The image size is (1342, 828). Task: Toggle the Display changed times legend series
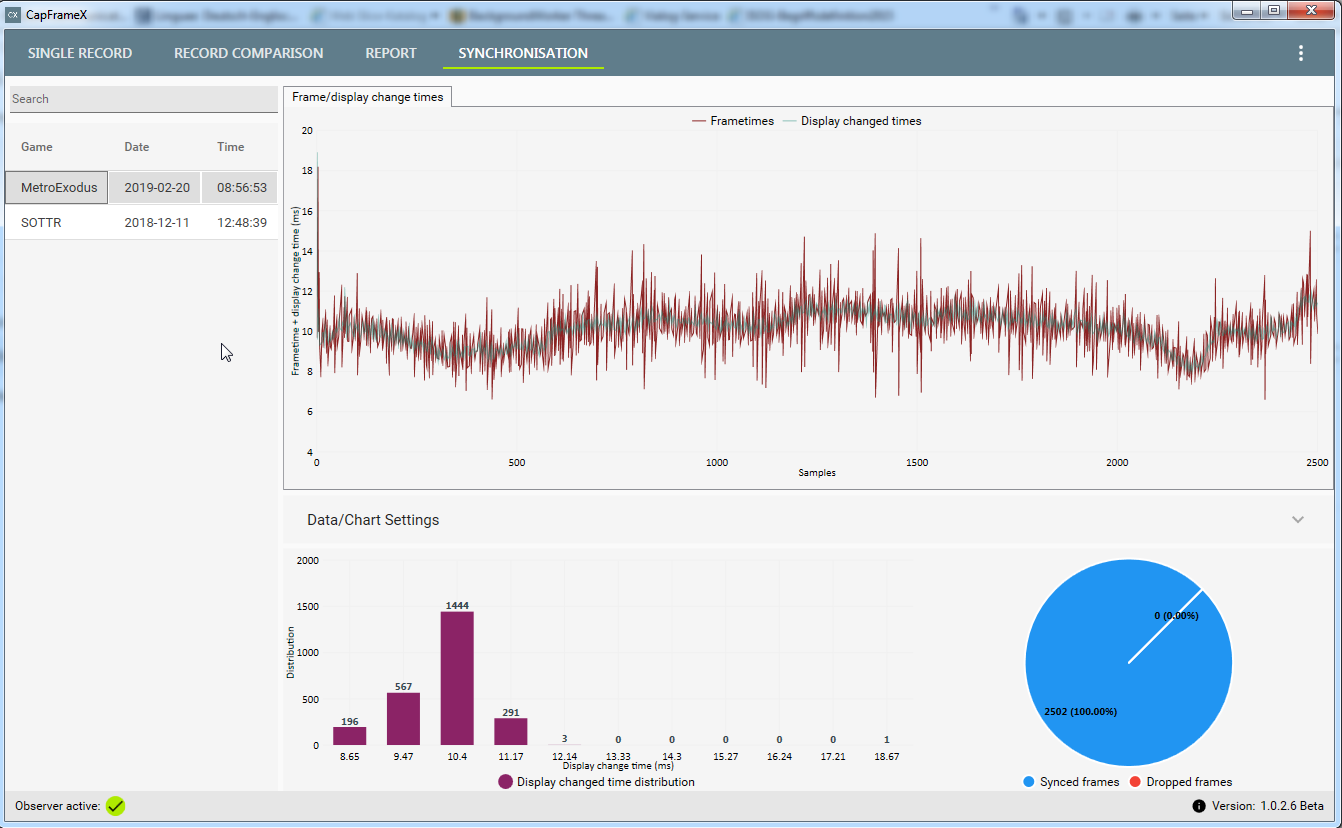pyautogui.click(x=851, y=121)
